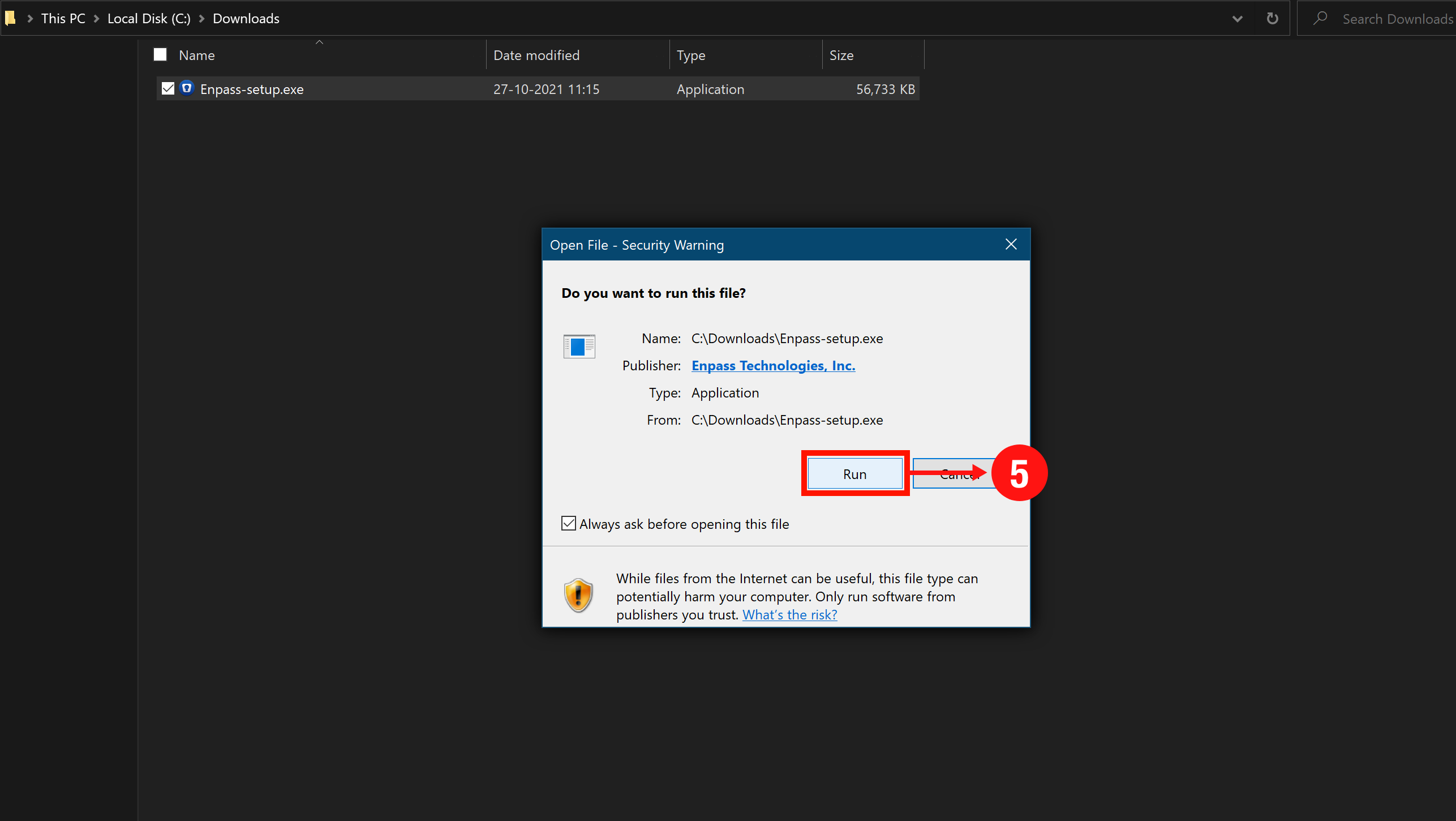Click the search bar magnifier icon
Image resolution: width=1456 pixels, height=821 pixels.
[x=1322, y=18]
